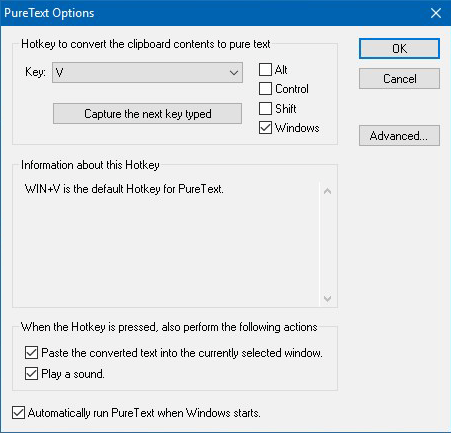Enable the Alt modifier checkbox
The image size is (451, 433).
(x=265, y=70)
